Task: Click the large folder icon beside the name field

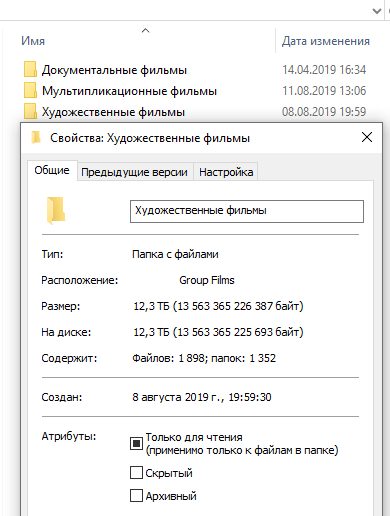Action: 56,210
